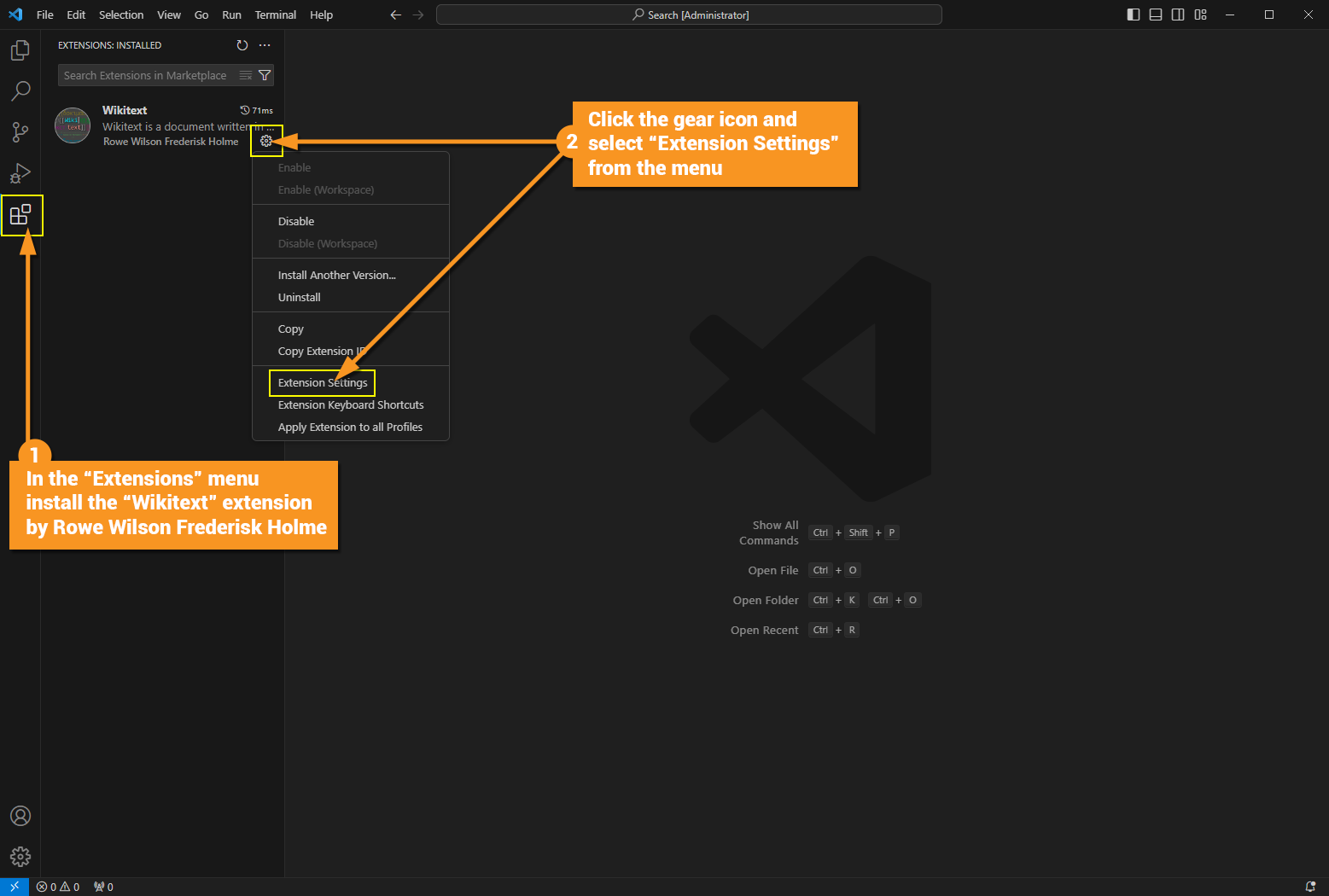Toggle the secondary side bar visibility

click(1178, 15)
